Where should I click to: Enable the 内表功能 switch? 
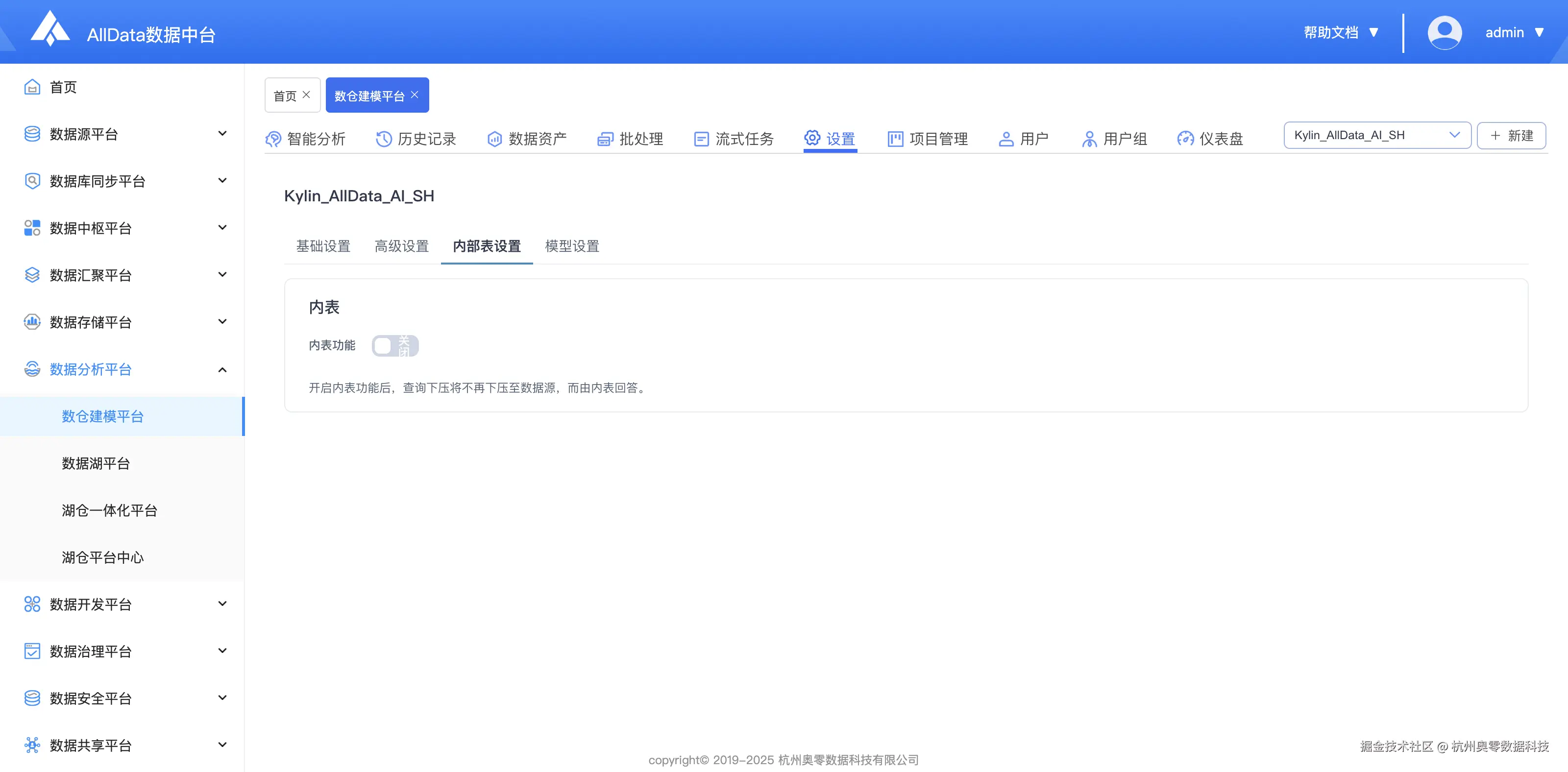pos(395,345)
